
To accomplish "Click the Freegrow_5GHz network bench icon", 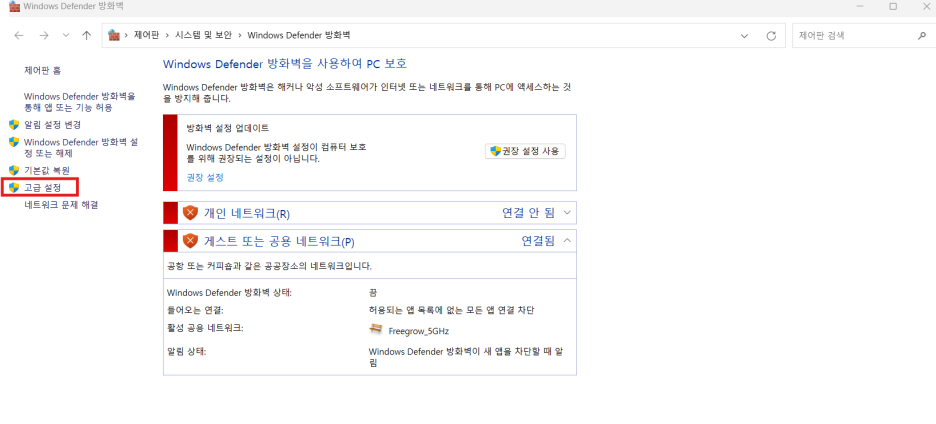I will [376, 328].
